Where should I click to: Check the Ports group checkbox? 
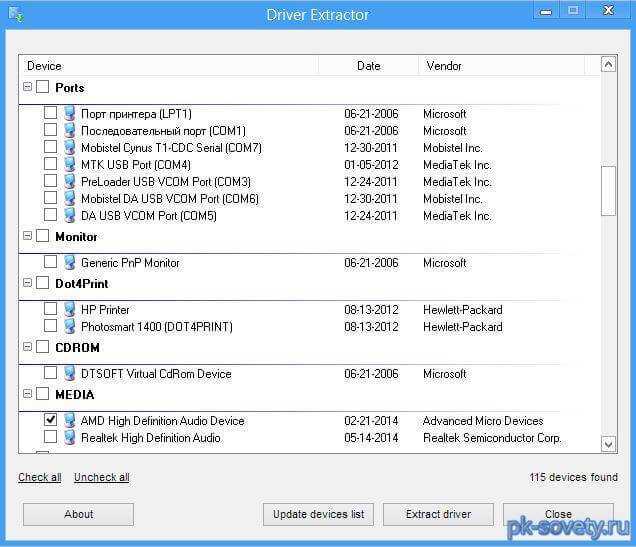(x=43, y=86)
